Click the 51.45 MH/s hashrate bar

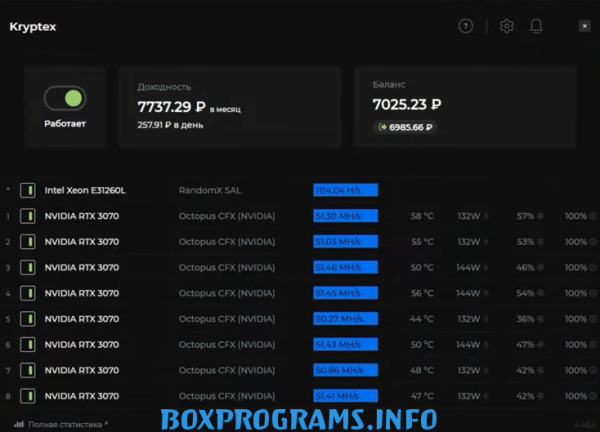point(346,293)
